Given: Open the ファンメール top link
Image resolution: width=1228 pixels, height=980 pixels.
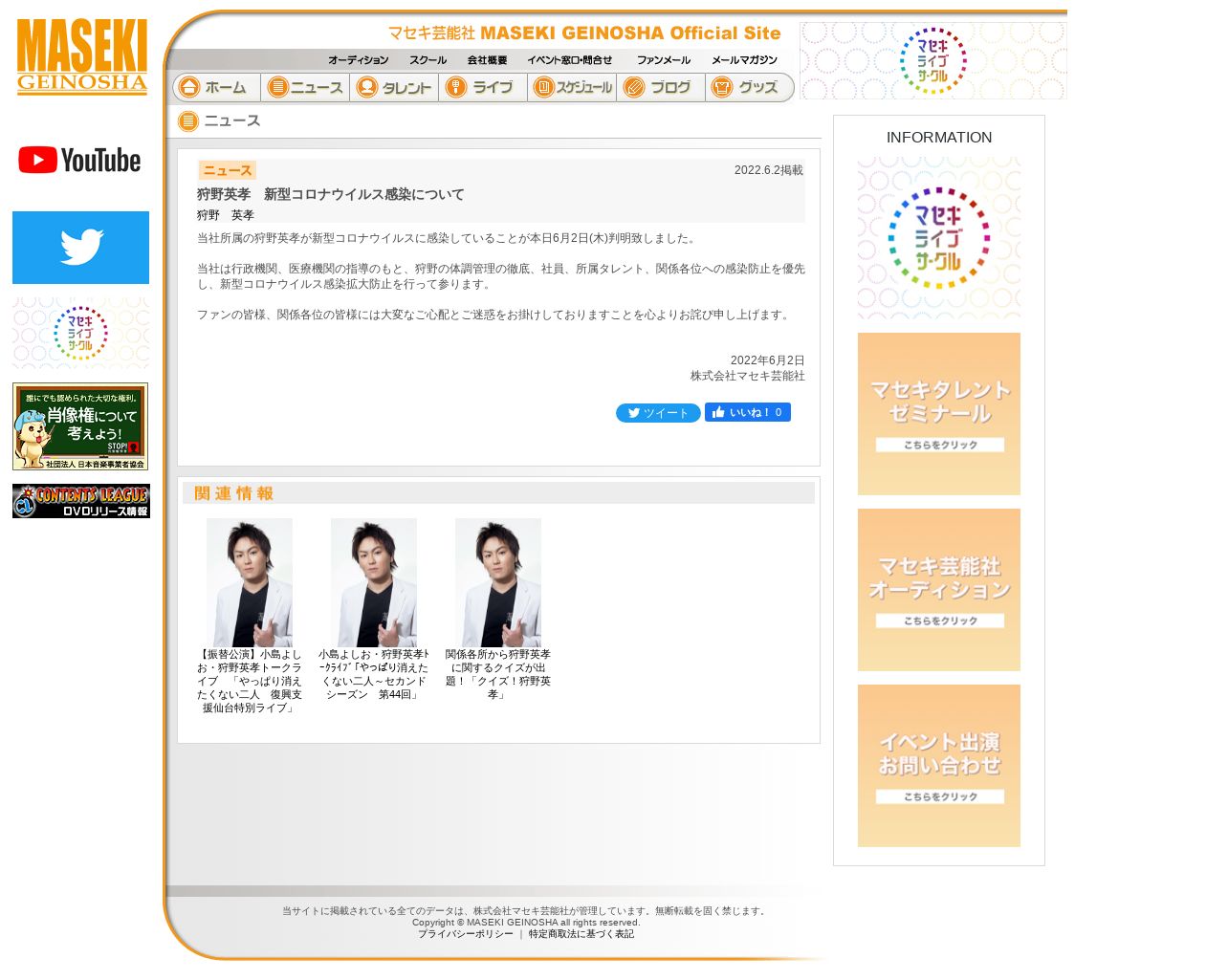Looking at the screenshot, I should (664, 60).
